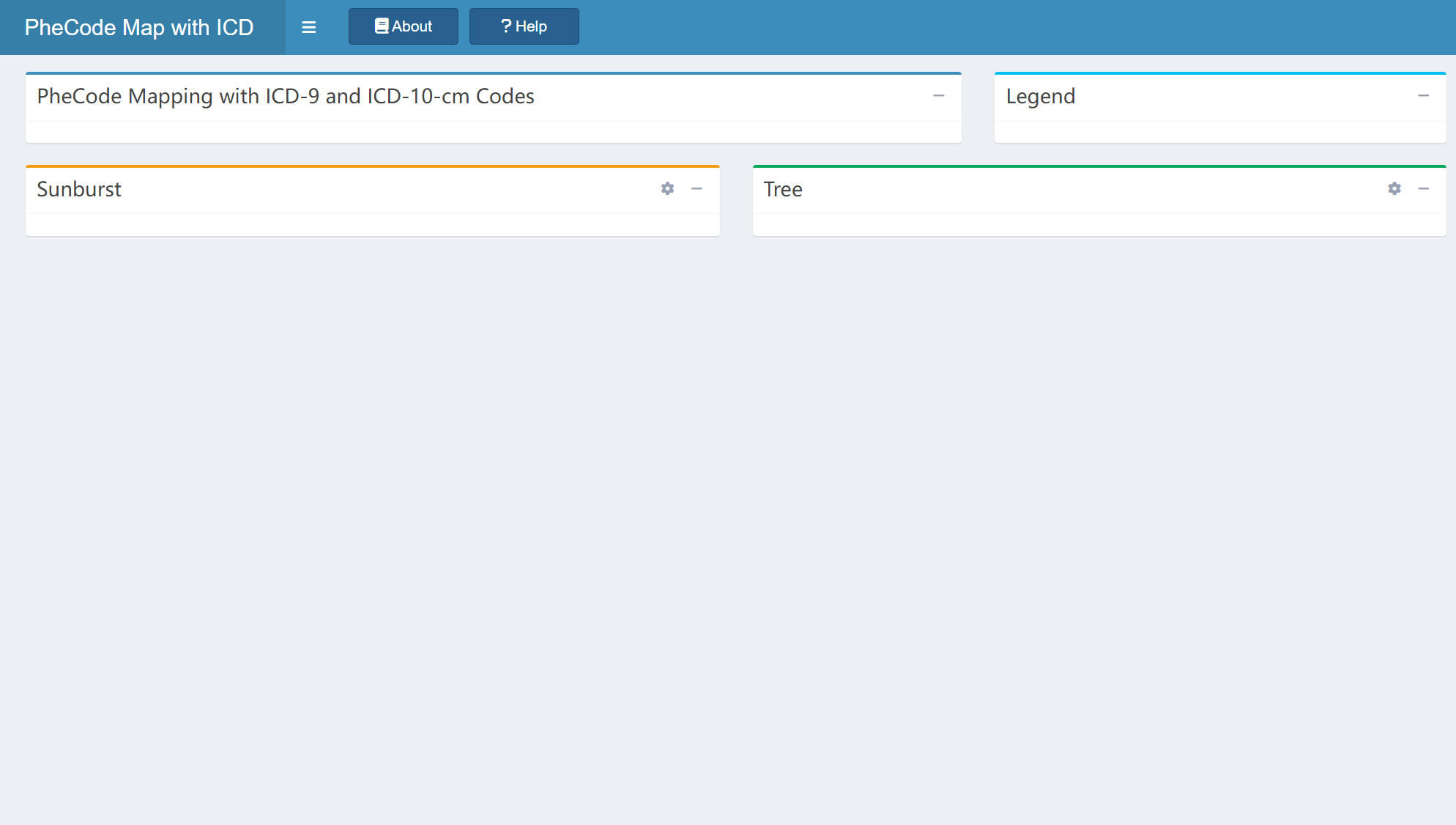Open Tree panel settings gear

[x=1394, y=189]
